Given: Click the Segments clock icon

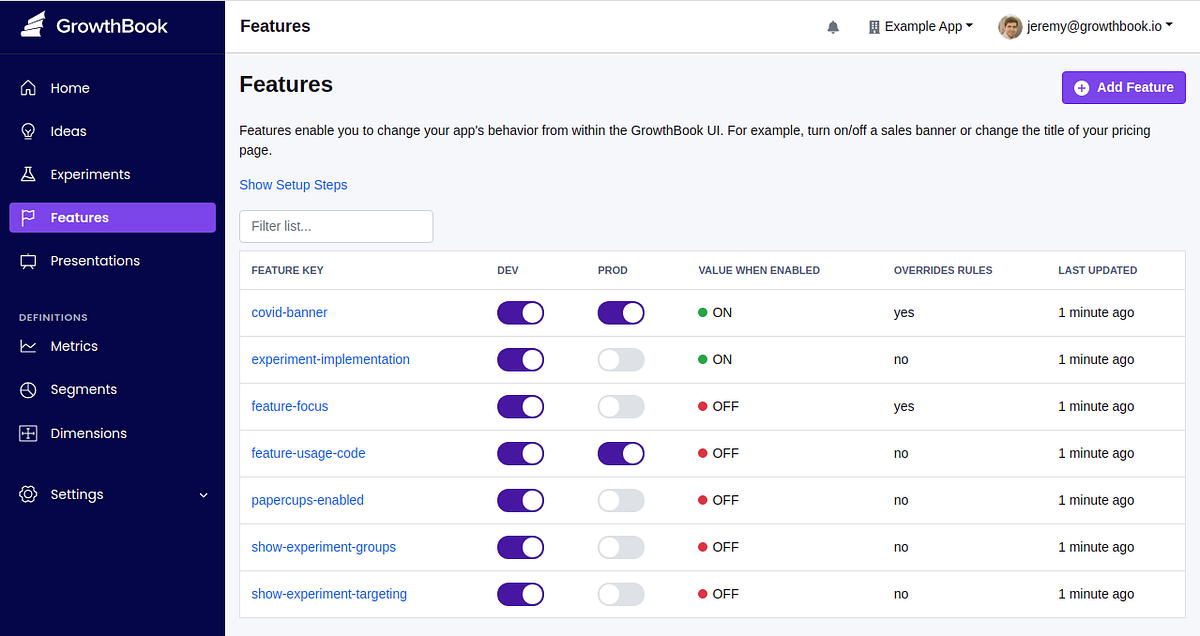Looking at the screenshot, I should click(x=31, y=389).
